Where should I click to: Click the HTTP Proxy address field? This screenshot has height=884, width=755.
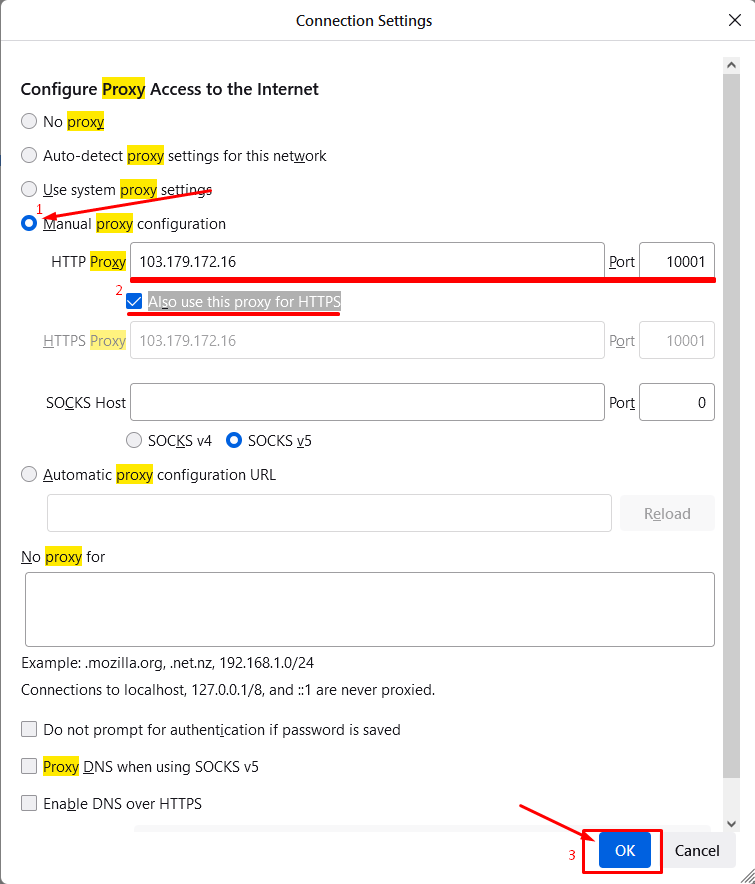pos(367,262)
